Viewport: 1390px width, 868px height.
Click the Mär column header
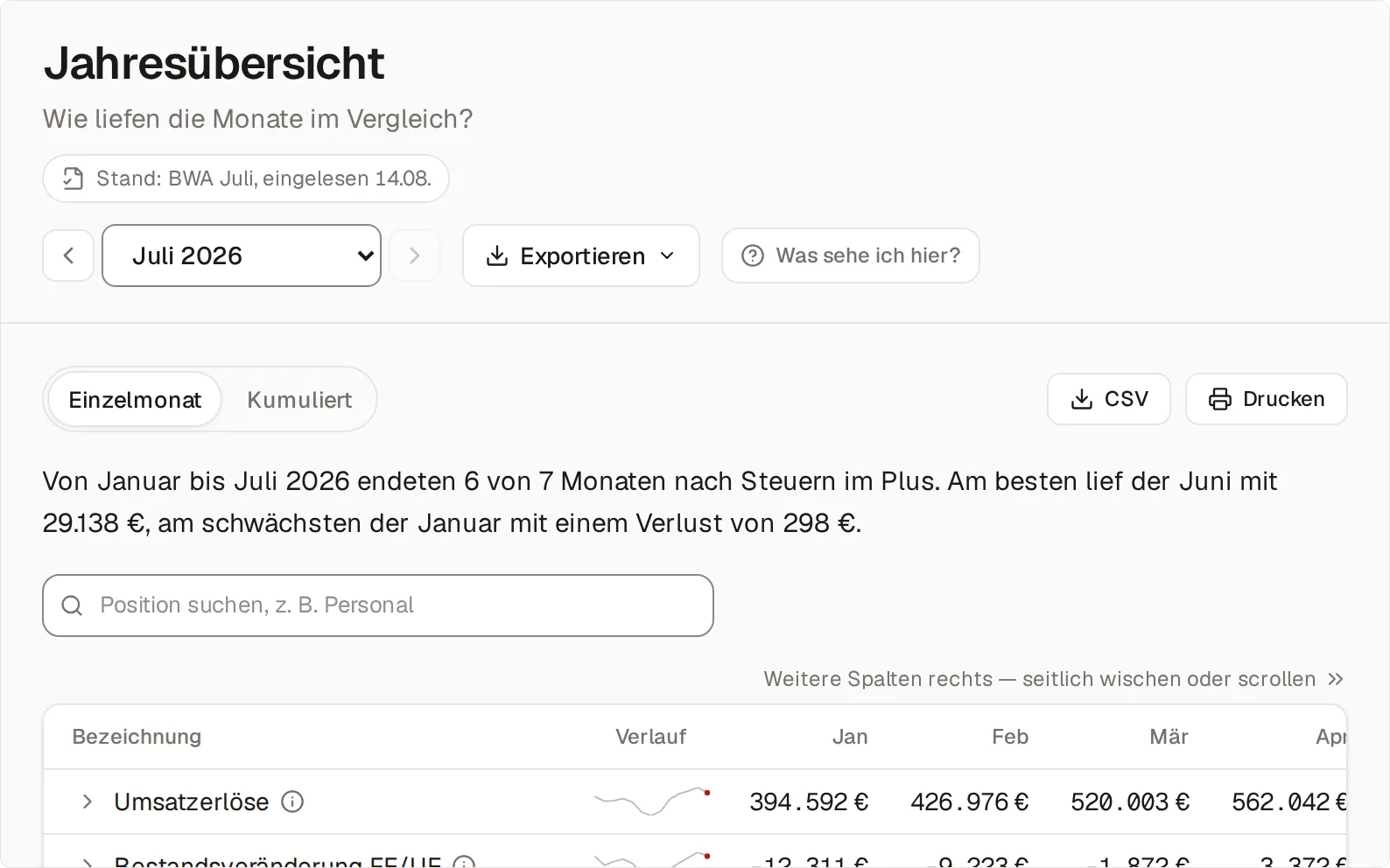pyautogui.click(x=1169, y=737)
